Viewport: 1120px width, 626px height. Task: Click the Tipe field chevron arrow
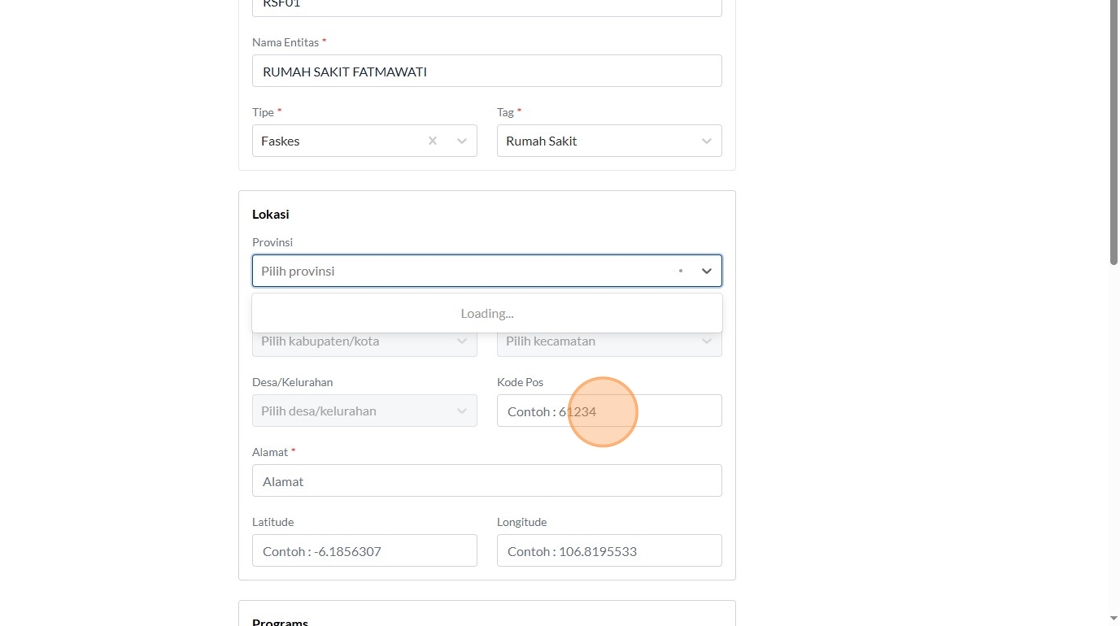(x=462, y=141)
